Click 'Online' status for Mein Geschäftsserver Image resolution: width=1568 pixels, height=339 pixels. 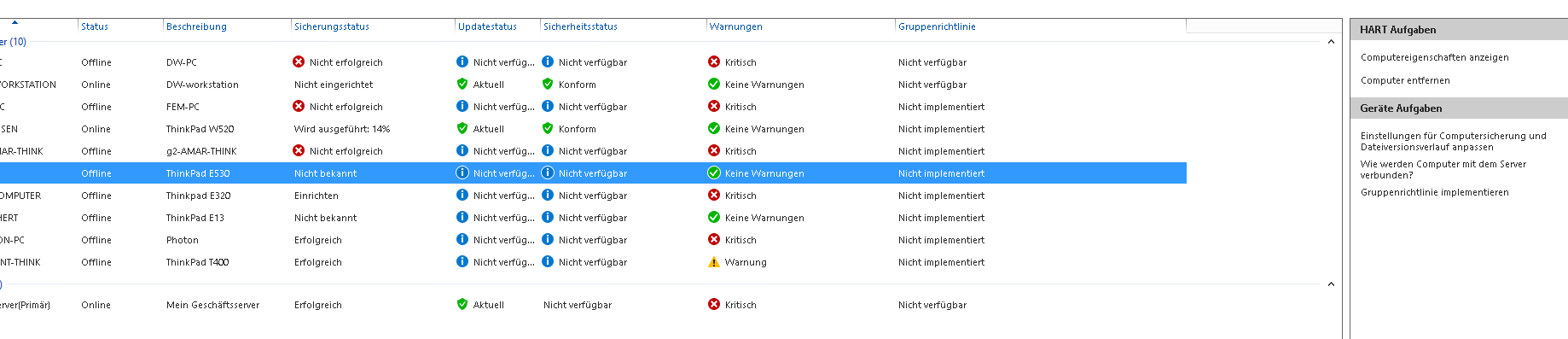pyautogui.click(x=96, y=305)
